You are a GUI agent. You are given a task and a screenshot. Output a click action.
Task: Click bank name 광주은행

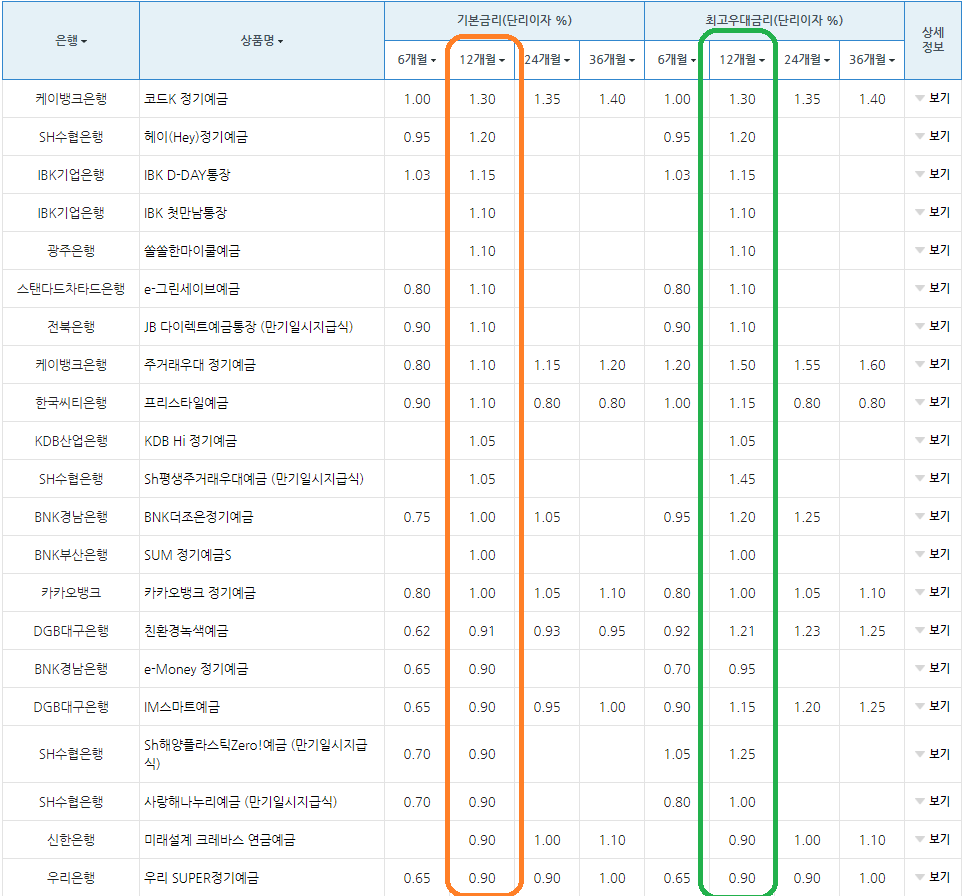[71, 251]
